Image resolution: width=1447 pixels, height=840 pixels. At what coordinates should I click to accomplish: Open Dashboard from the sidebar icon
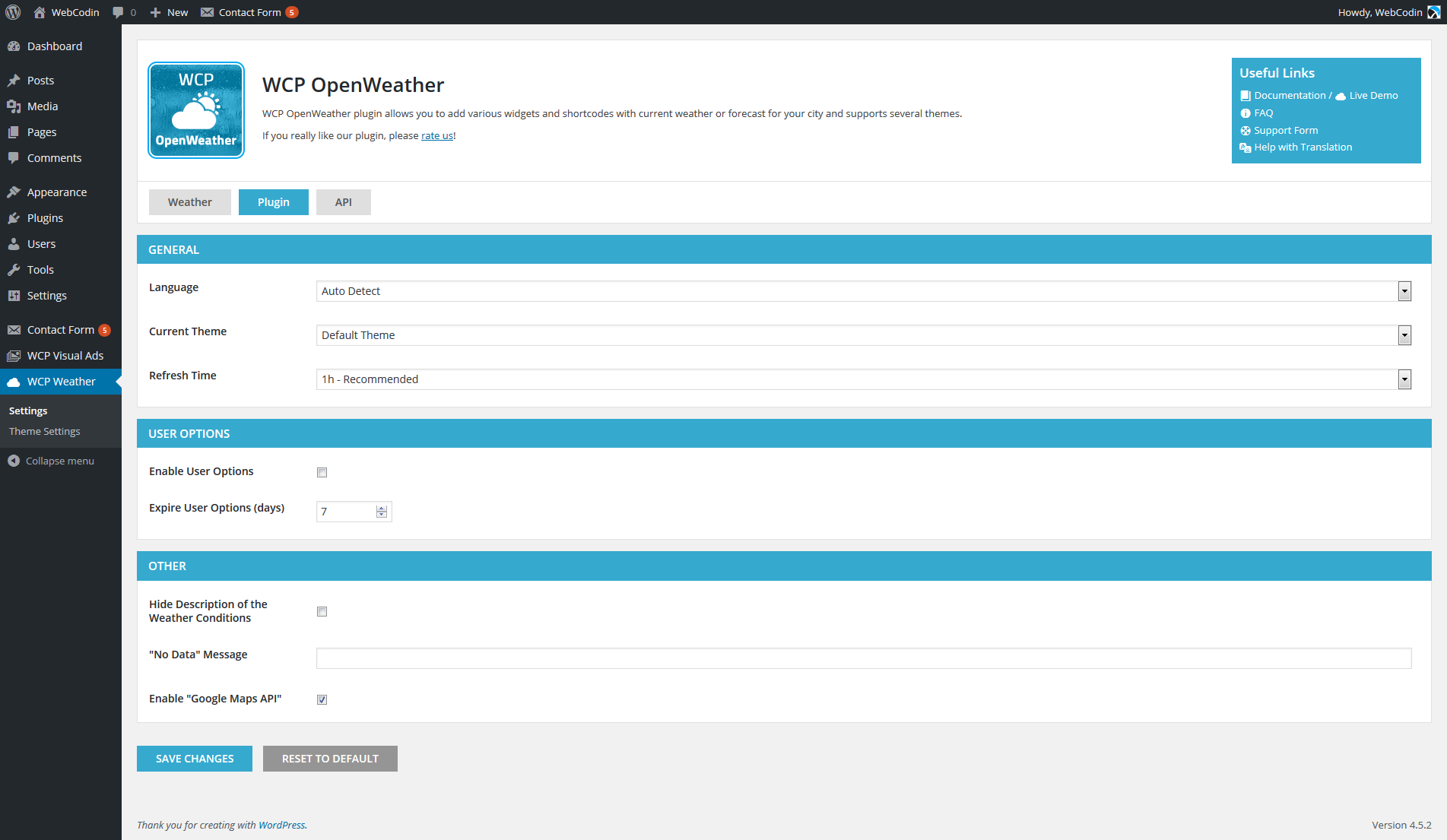click(14, 46)
